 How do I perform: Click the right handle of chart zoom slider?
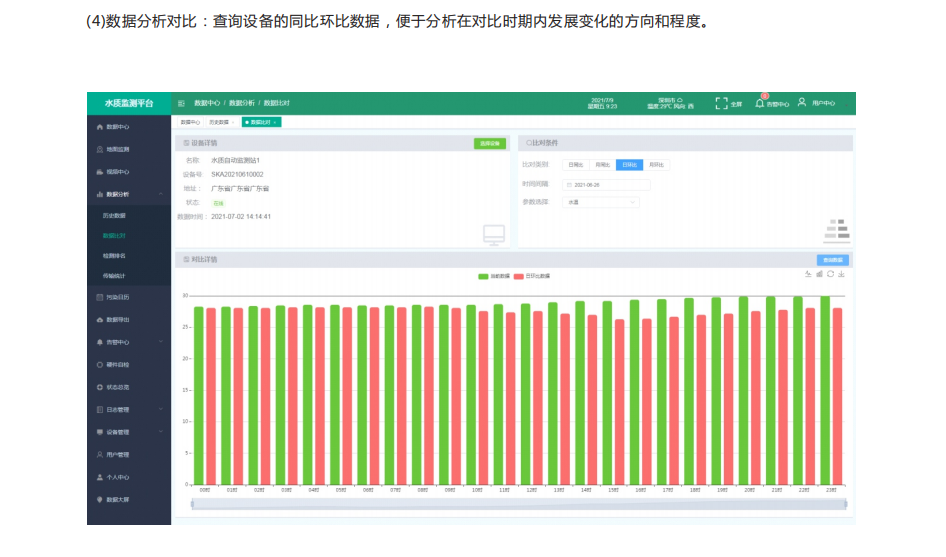[x=845, y=504]
